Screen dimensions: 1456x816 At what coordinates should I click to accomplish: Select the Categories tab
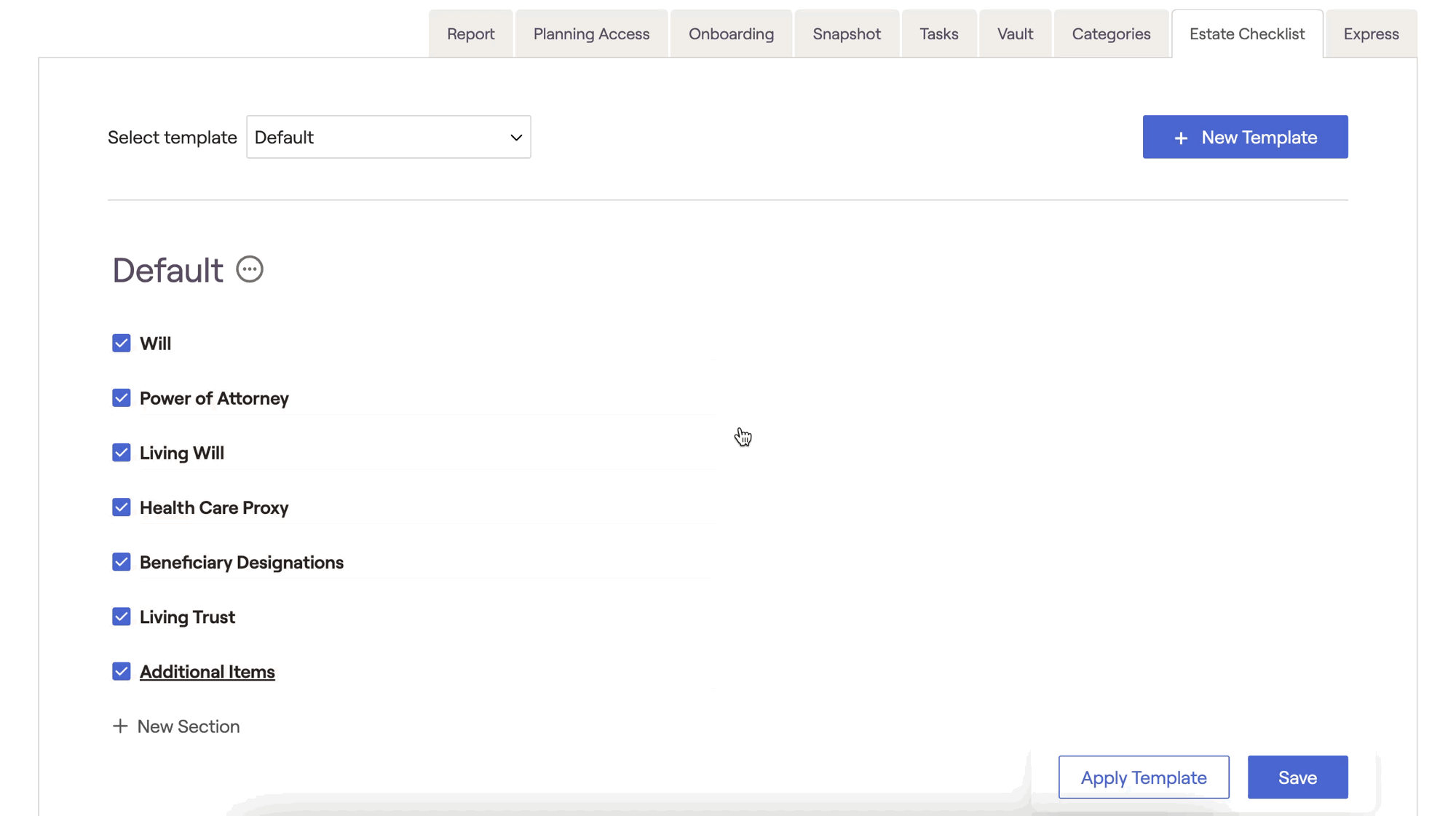pyautogui.click(x=1111, y=34)
